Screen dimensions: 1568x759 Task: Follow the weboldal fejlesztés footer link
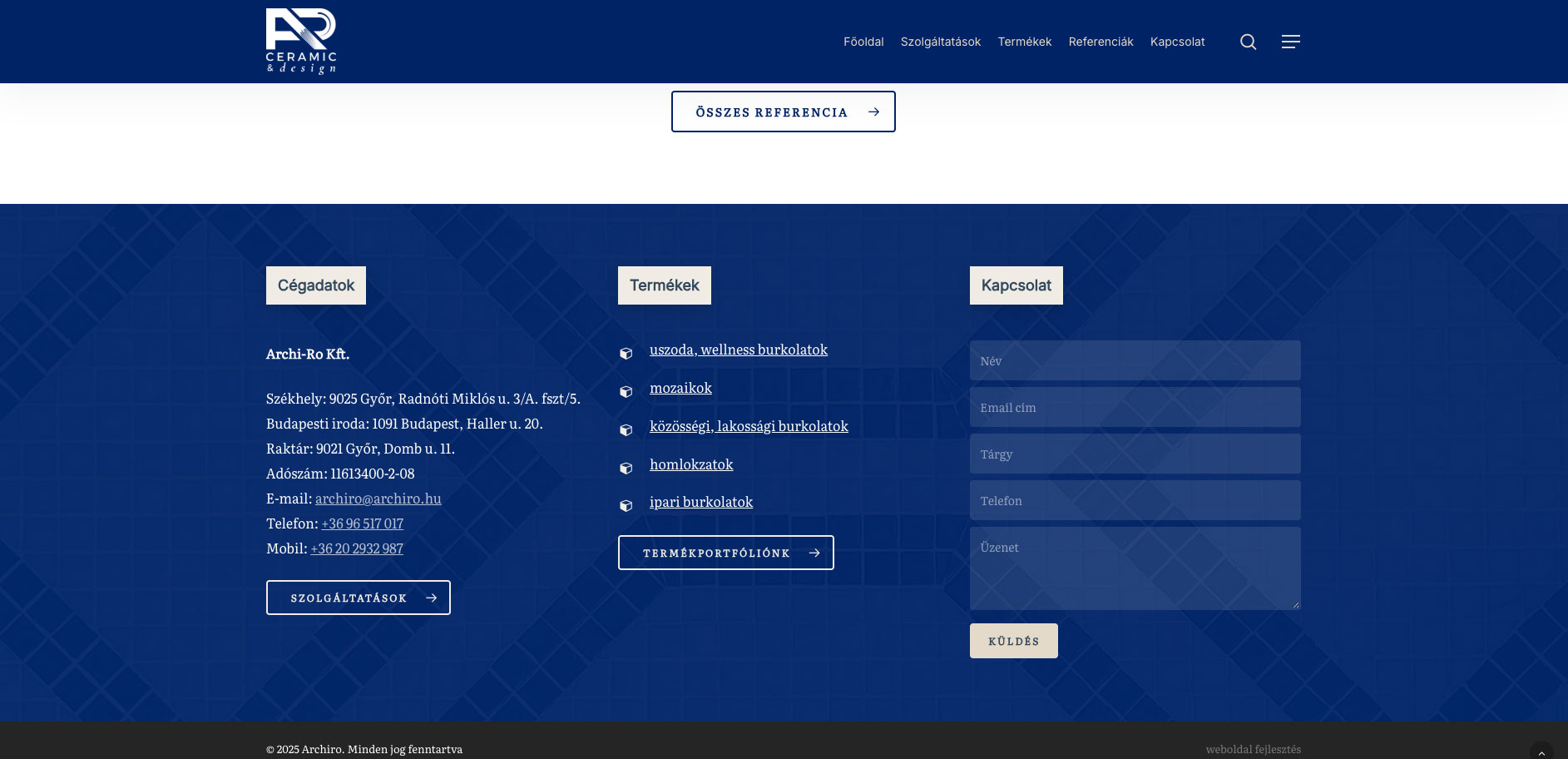click(x=1253, y=749)
